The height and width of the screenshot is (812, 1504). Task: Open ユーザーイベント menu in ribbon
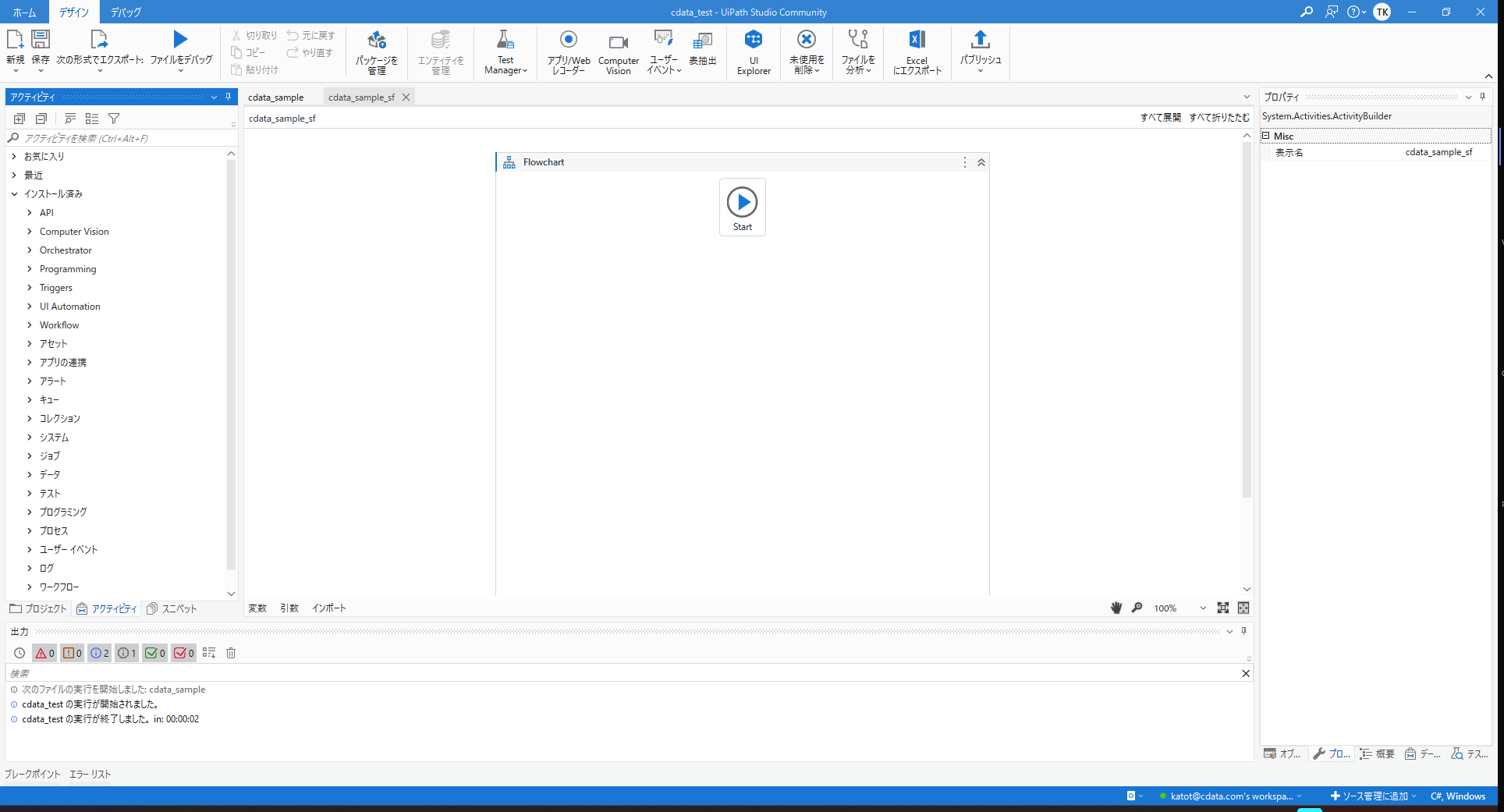click(664, 51)
